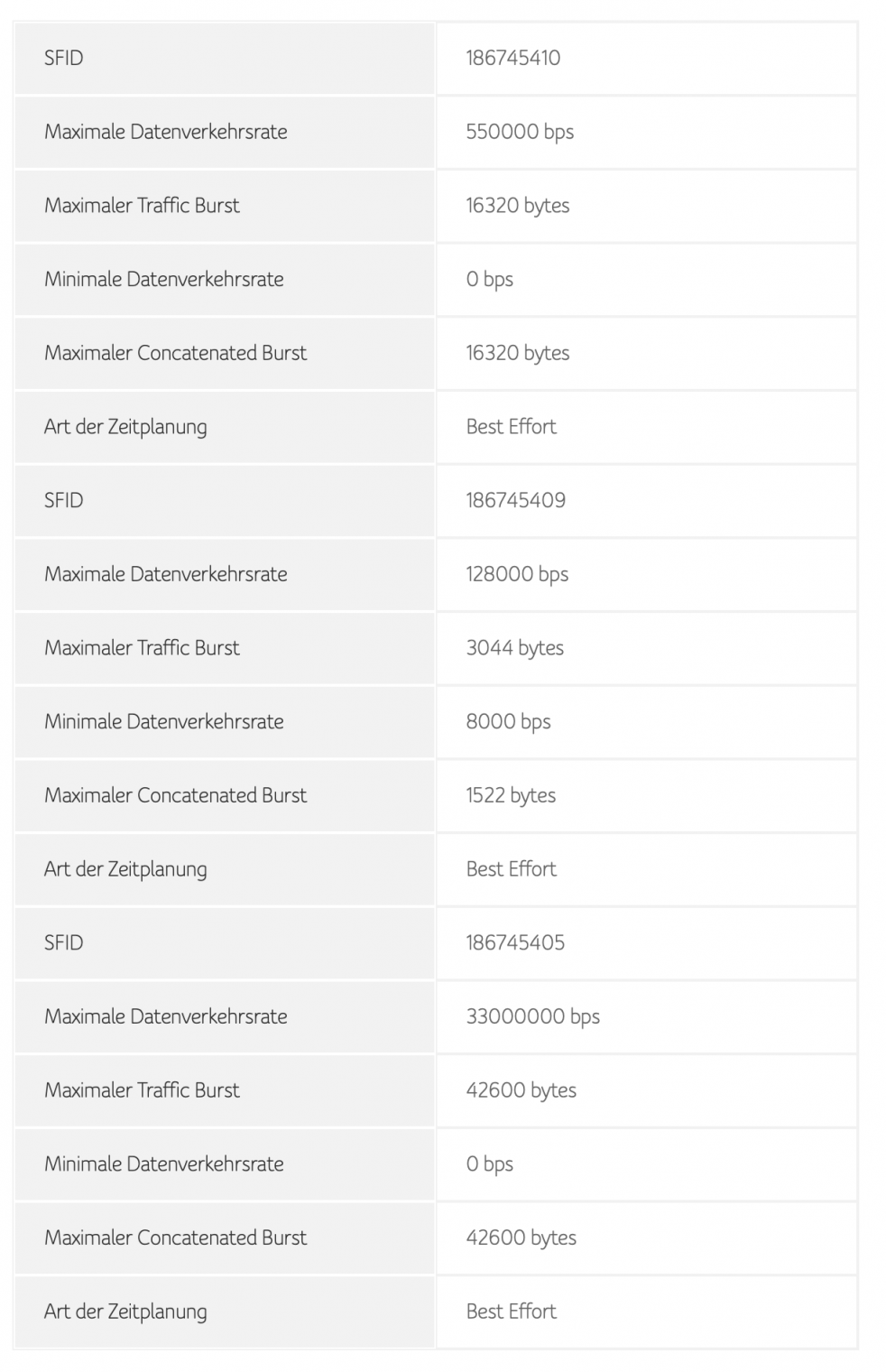
Task: Click the SFID label beside 186745410
Action: pos(63,58)
